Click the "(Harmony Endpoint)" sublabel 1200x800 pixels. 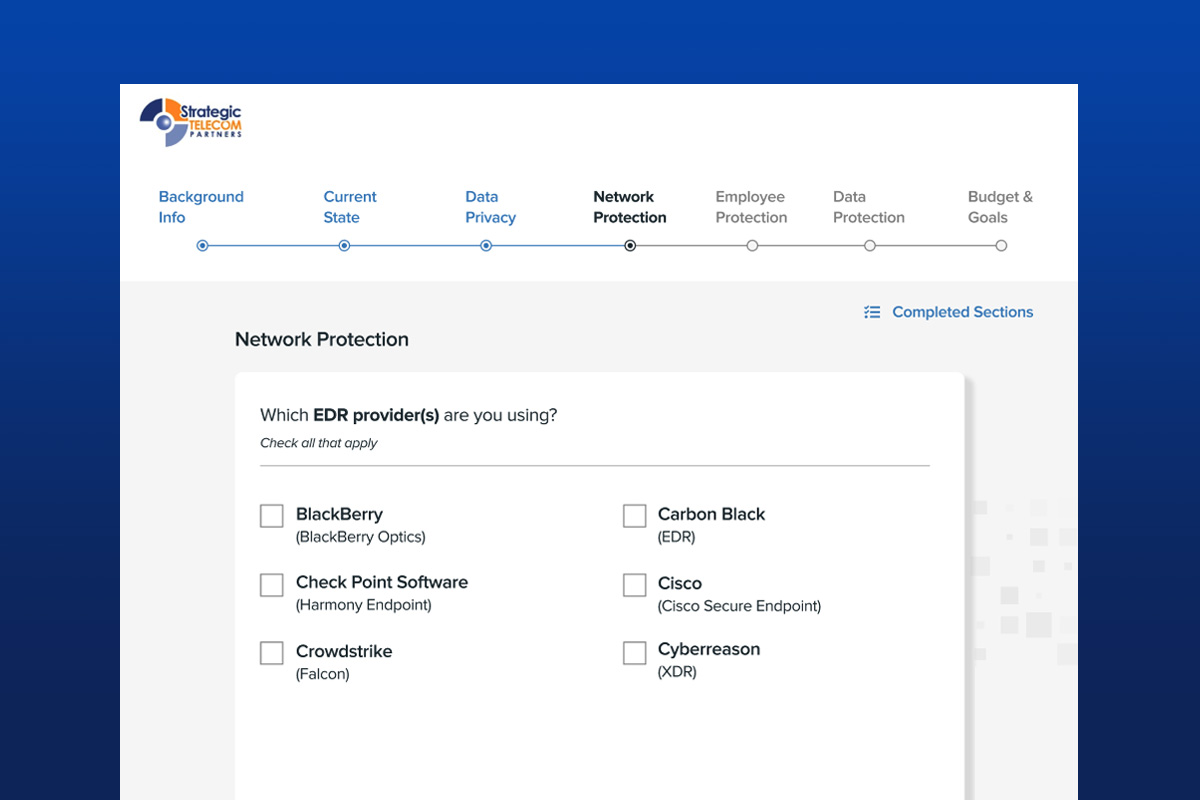pyautogui.click(x=363, y=605)
